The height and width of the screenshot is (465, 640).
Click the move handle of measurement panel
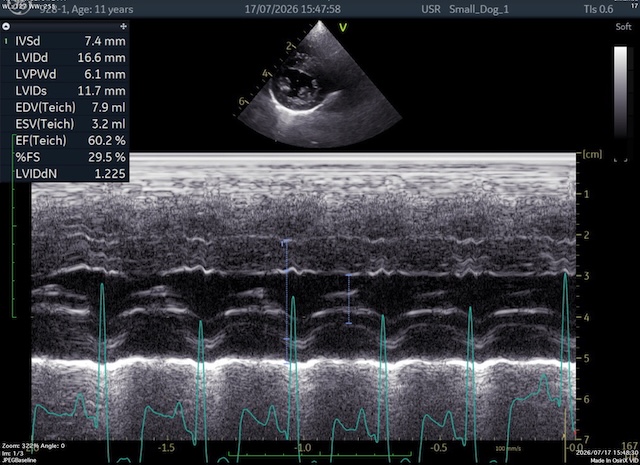click(123, 27)
